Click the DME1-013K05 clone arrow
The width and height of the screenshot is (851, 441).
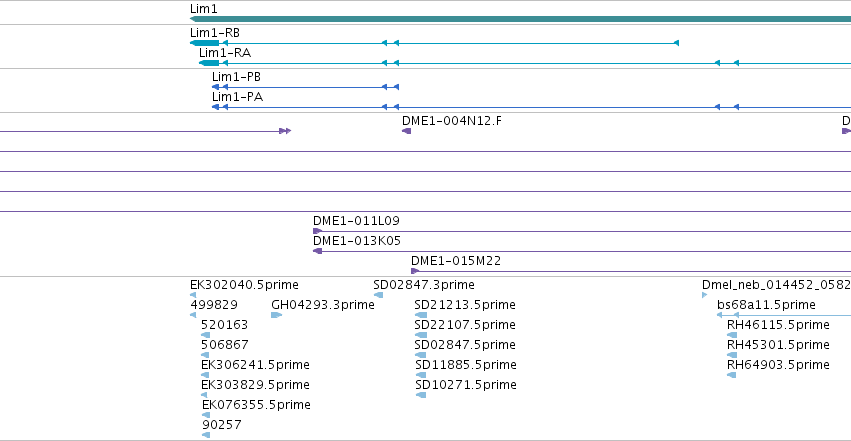tap(317, 251)
